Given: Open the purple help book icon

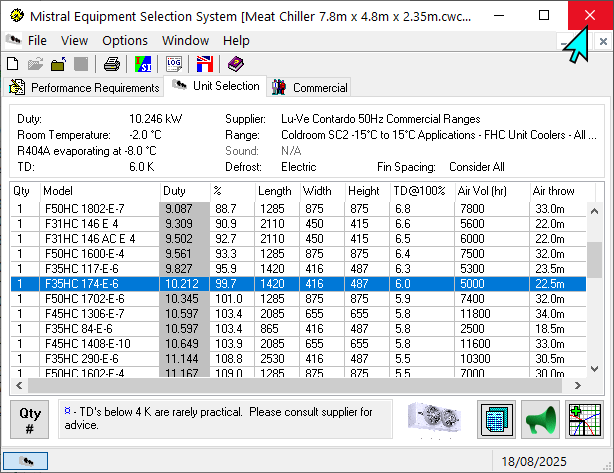Looking at the screenshot, I should click(236, 64).
